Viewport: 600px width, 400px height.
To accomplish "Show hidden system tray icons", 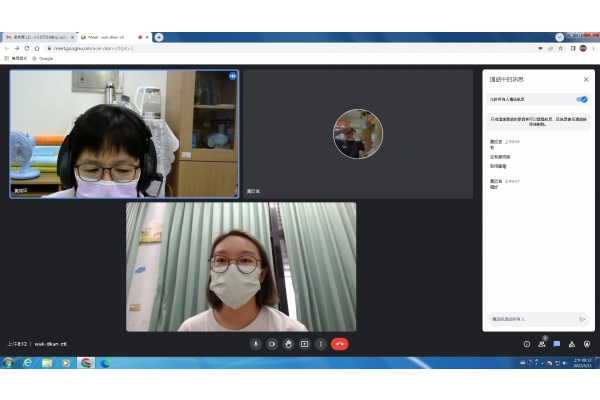I will (543, 363).
